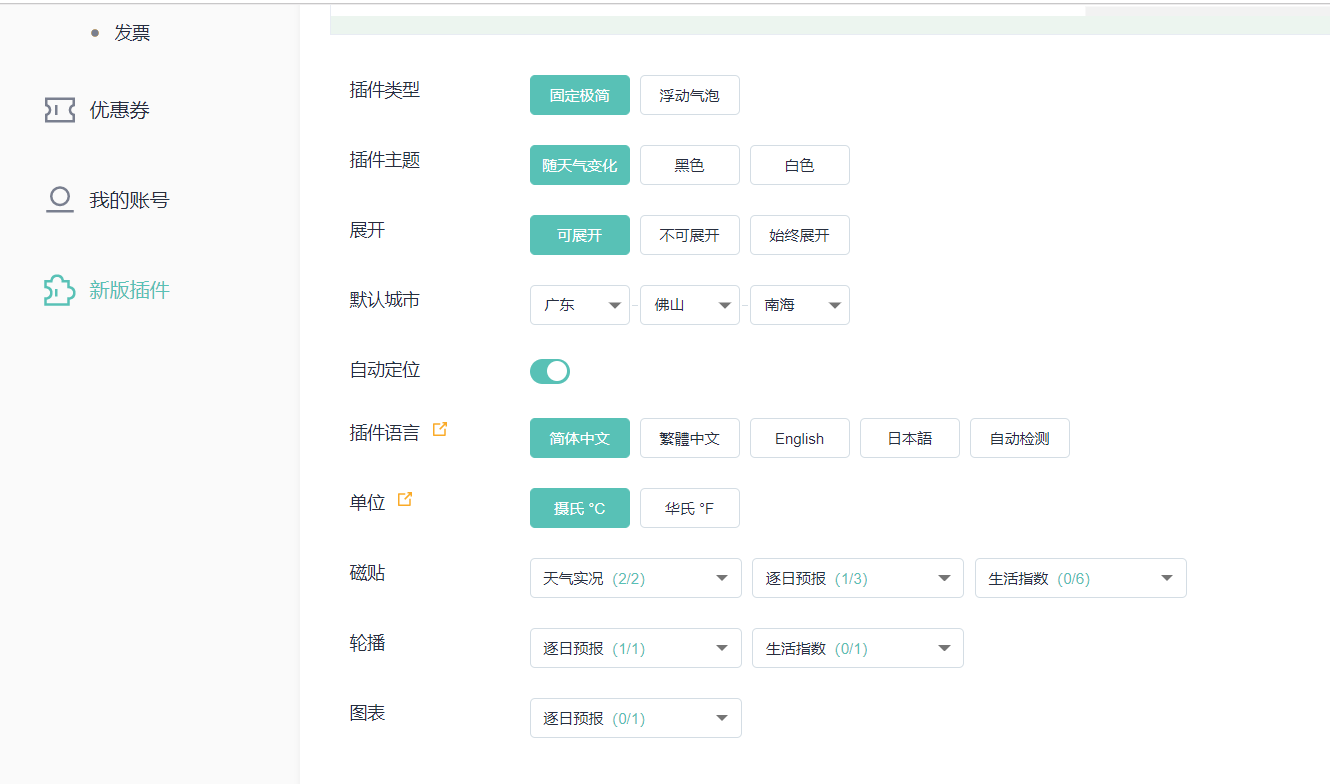Toggle the 自动定位 switch
Screen dimensions: 1330x784
click(550, 372)
